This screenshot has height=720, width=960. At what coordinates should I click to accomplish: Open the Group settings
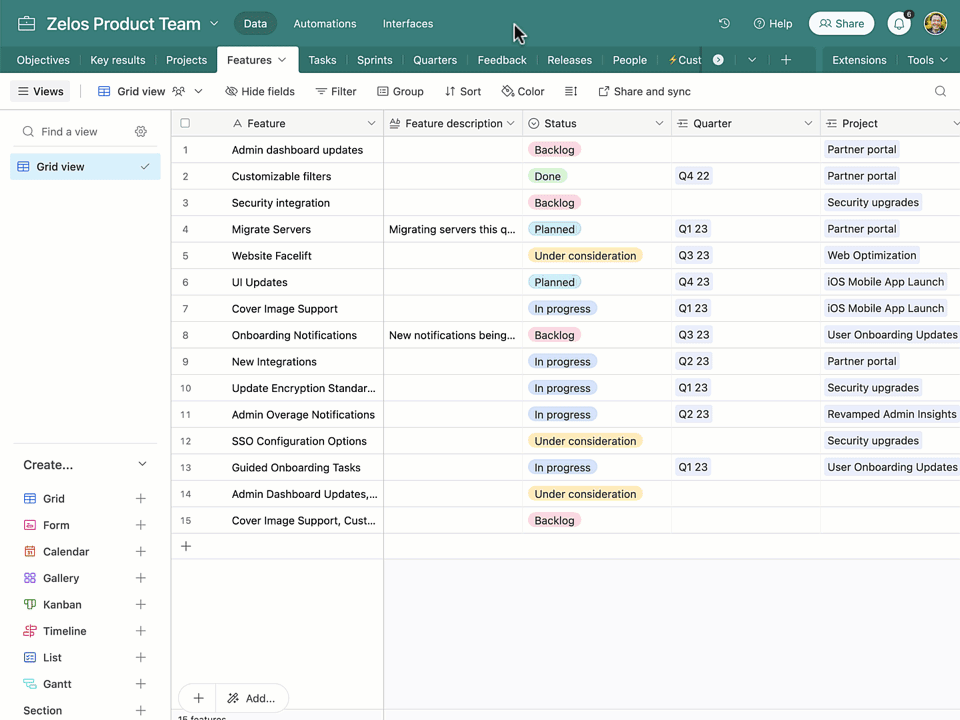tap(400, 91)
